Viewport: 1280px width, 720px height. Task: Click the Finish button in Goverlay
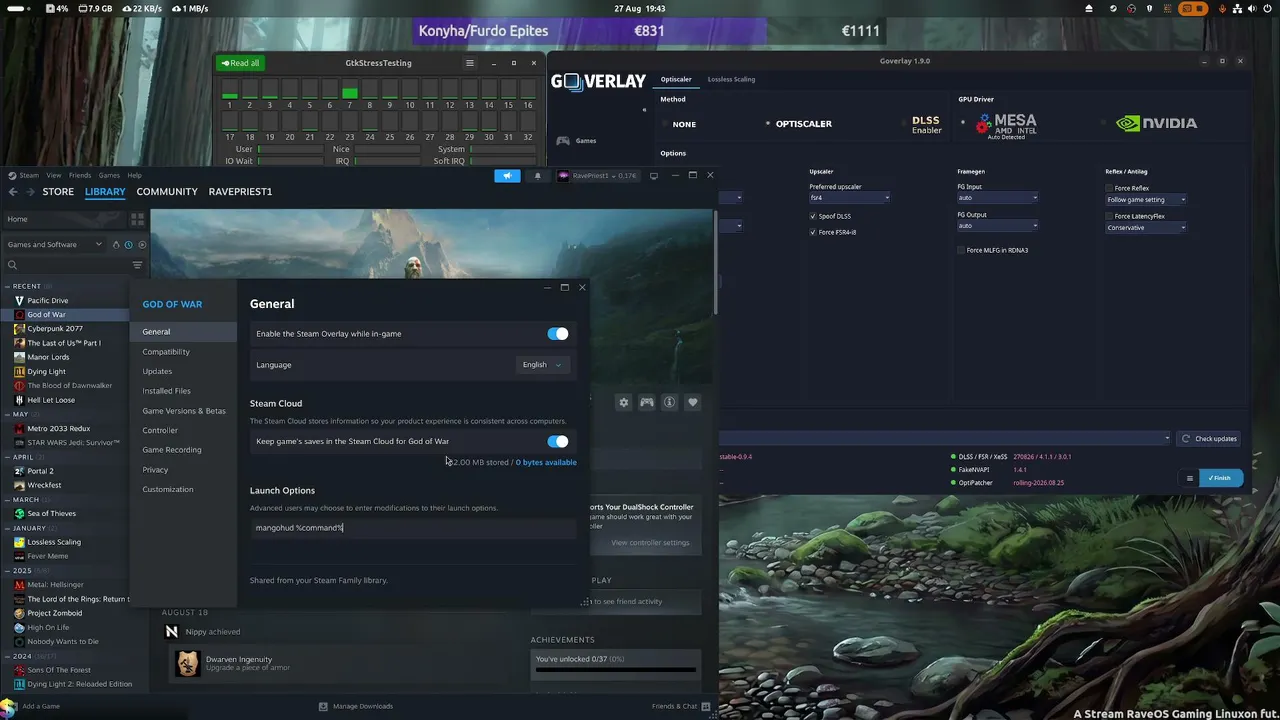point(1219,478)
